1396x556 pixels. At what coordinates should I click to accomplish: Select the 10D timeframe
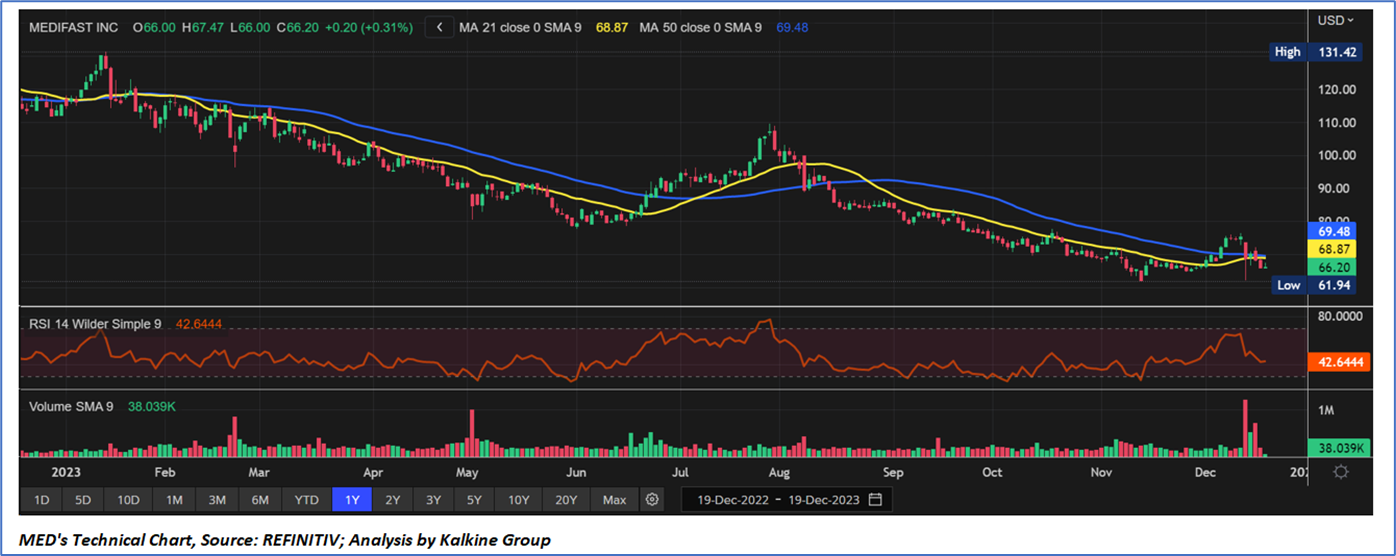click(128, 499)
